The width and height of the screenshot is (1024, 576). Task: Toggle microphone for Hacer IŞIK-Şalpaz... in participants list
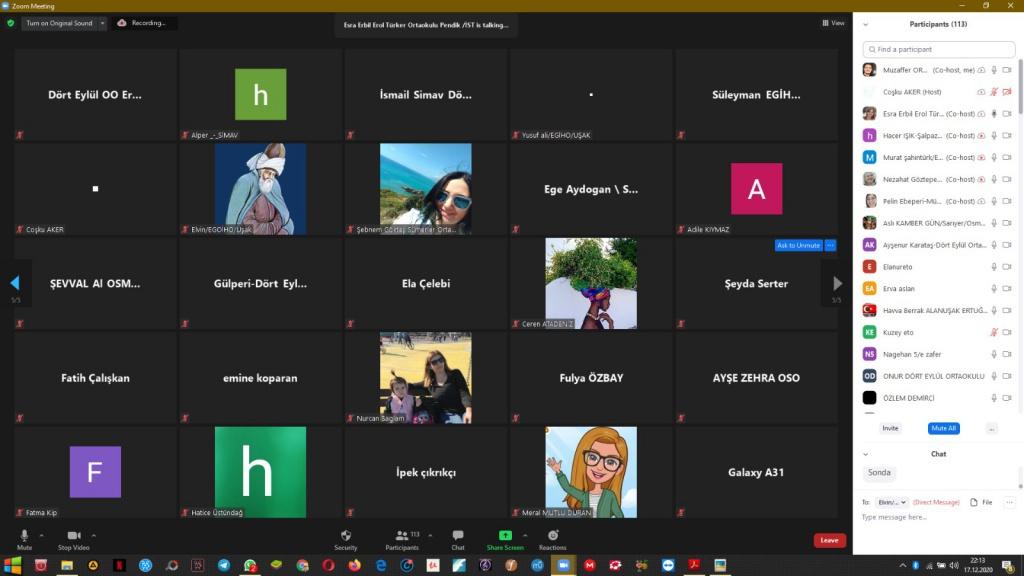tap(994, 136)
